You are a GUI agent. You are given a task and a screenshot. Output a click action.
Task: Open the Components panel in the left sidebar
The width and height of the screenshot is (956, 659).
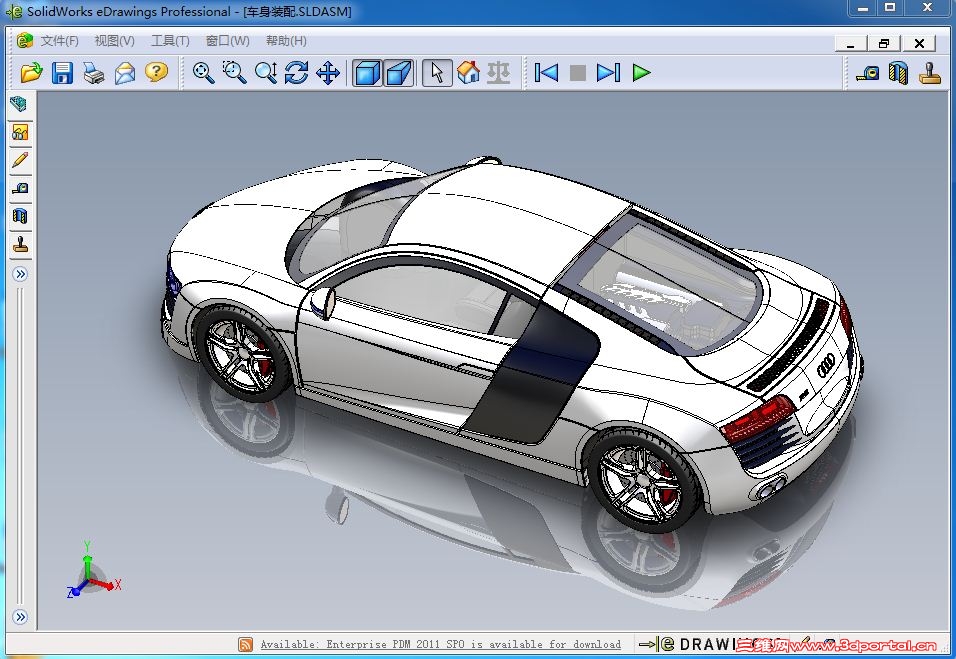[x=20, y=104]
